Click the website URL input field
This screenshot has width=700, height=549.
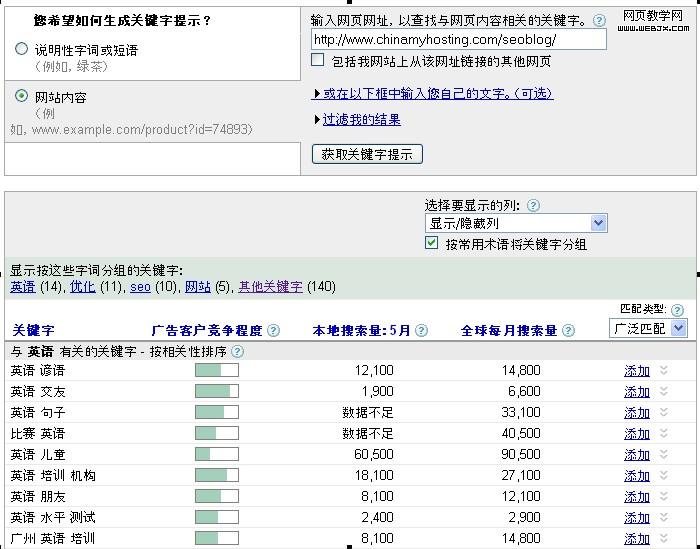coord(458,40)
